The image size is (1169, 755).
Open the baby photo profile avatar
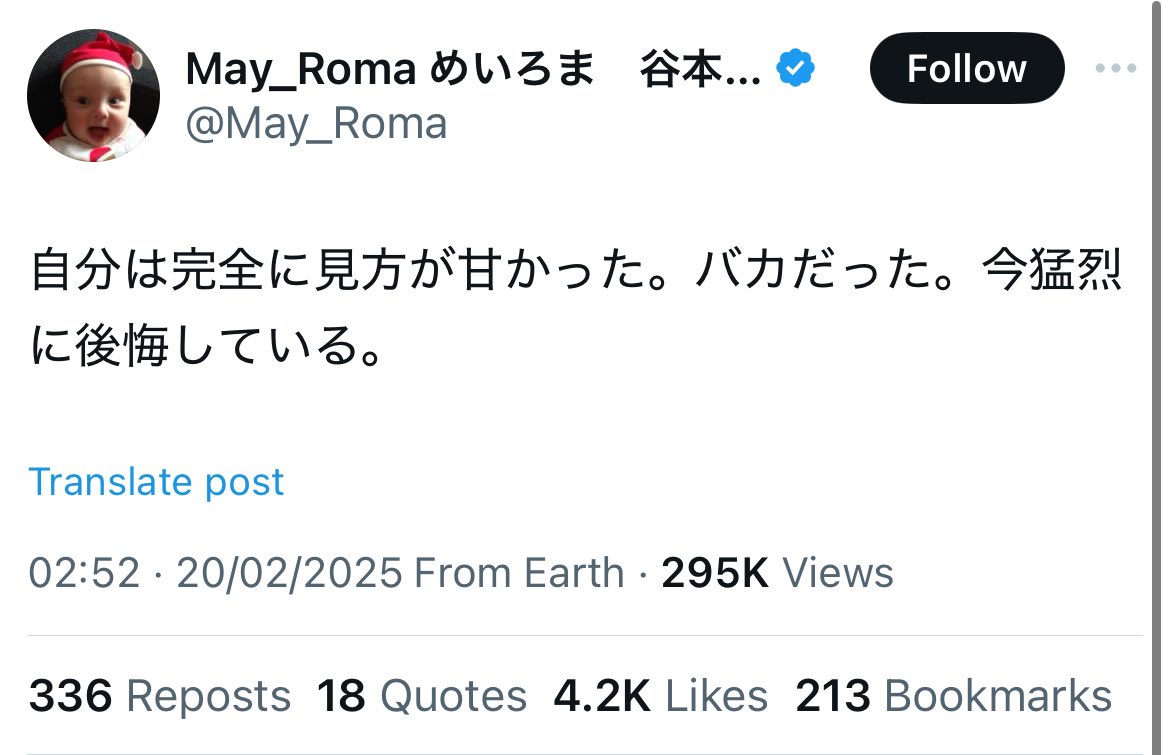click(x=93, y=95)
